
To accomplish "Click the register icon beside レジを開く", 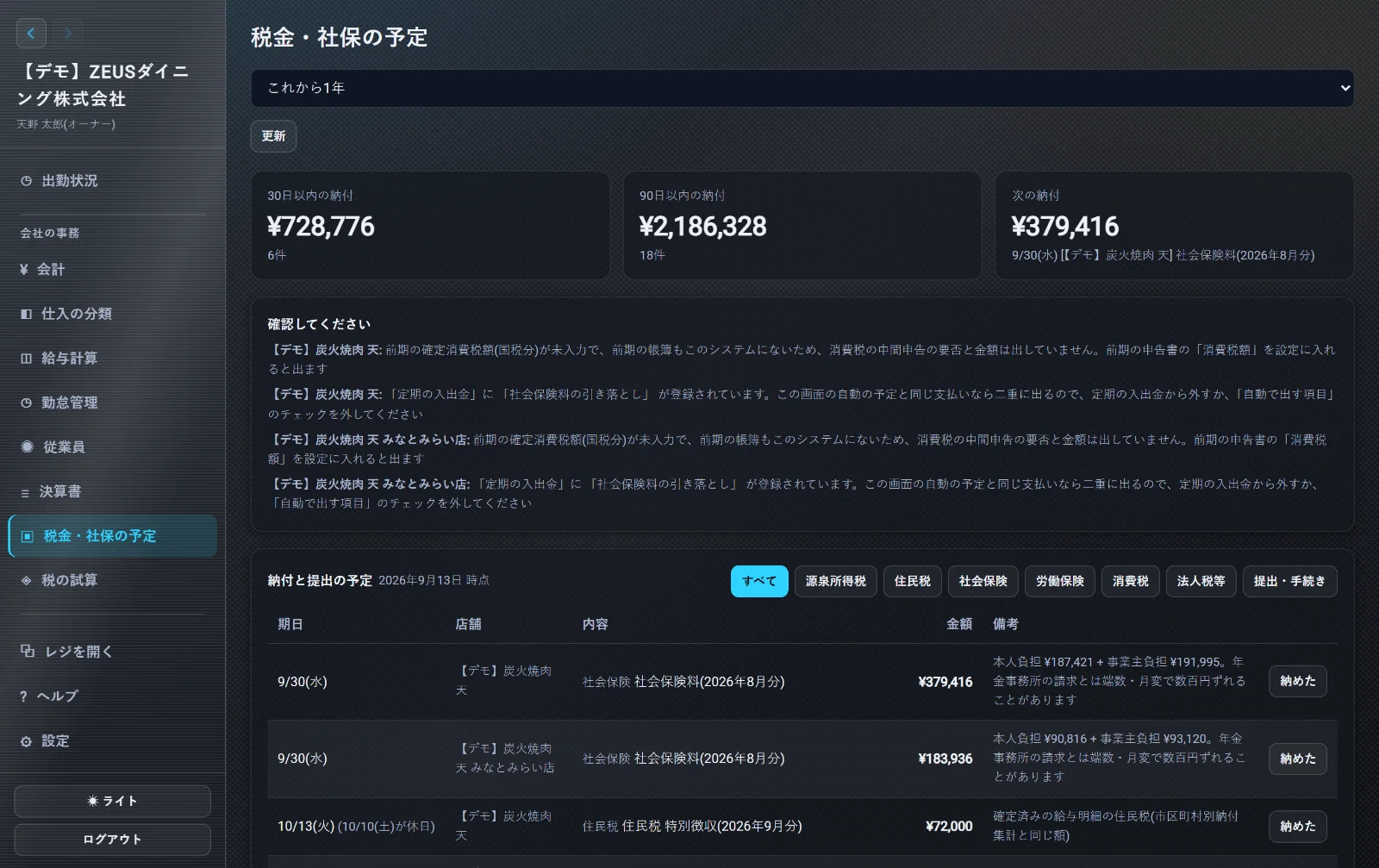I will (28, 652).
